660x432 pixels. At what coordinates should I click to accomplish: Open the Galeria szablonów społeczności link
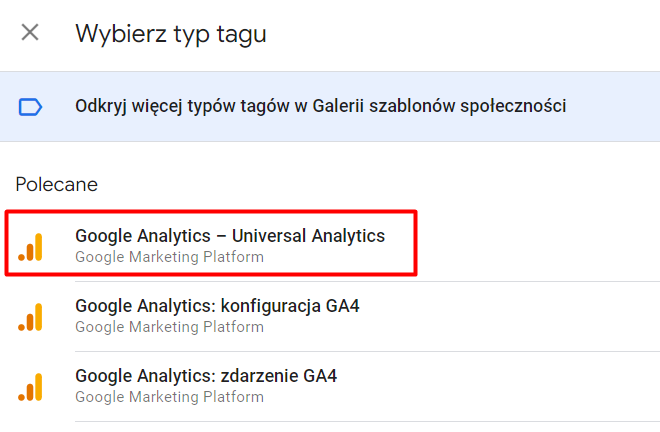pyautogui.click(x=330, y=107)
